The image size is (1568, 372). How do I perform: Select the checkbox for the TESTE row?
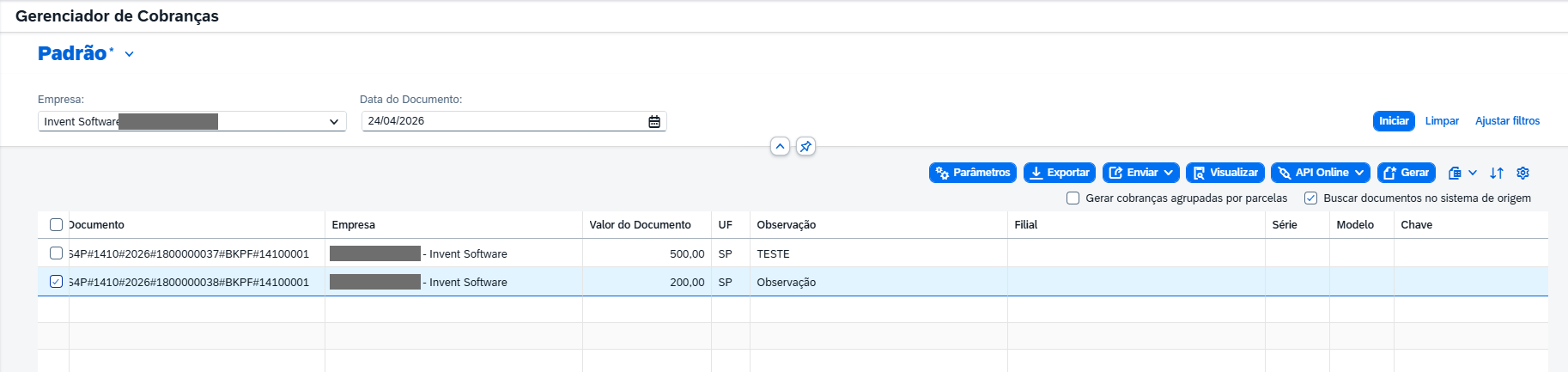(x=56, y=253)
